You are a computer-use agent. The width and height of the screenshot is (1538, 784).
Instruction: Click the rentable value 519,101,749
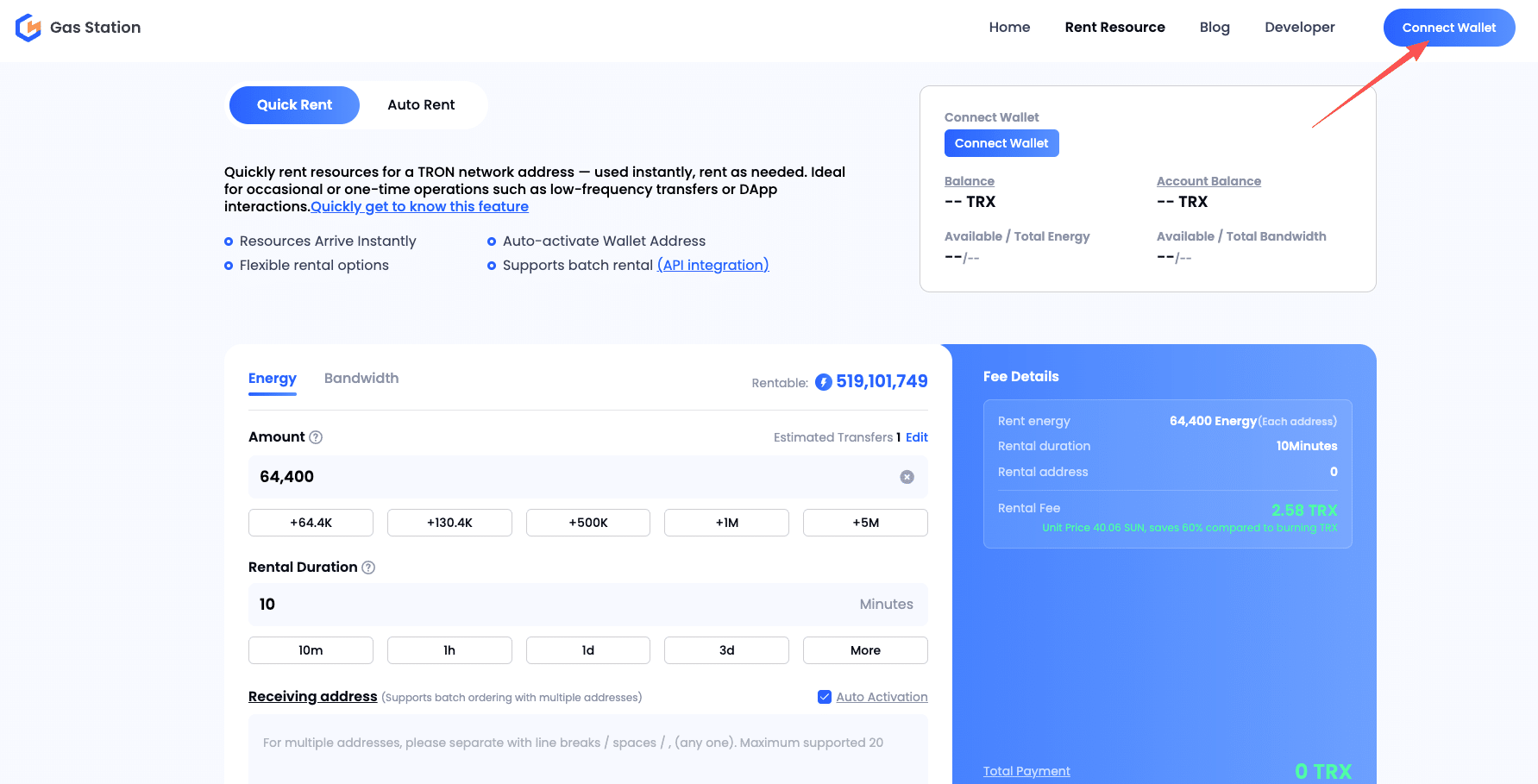[x=882, y=381]
